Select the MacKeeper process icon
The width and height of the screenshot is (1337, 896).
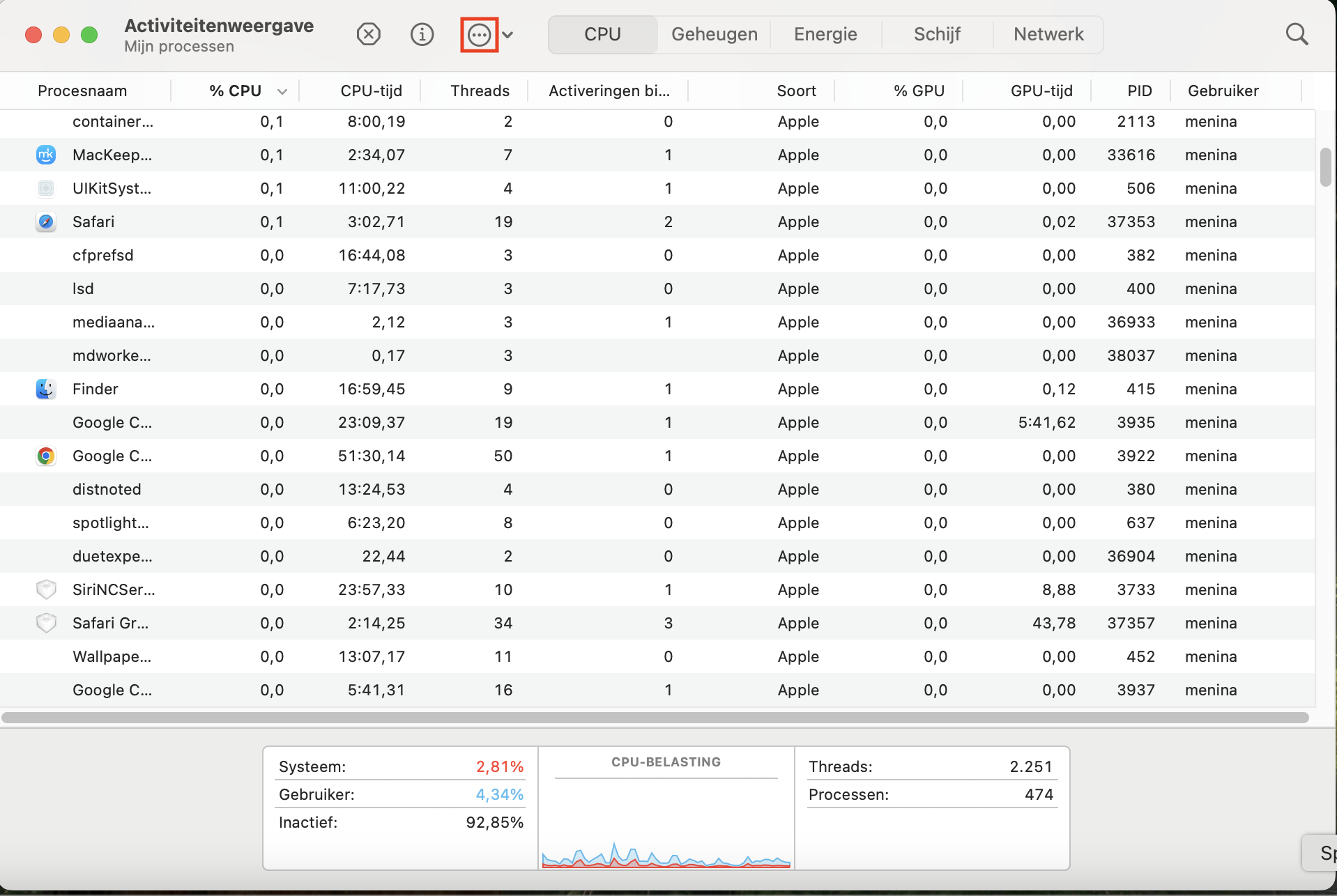(46, 155)
